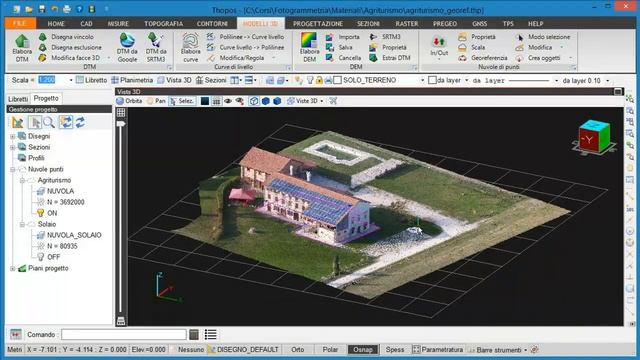The height and width of the screenshot is (360, 640).
Task: Click the Libretto button in toolbar
Action: click(91, 80)
